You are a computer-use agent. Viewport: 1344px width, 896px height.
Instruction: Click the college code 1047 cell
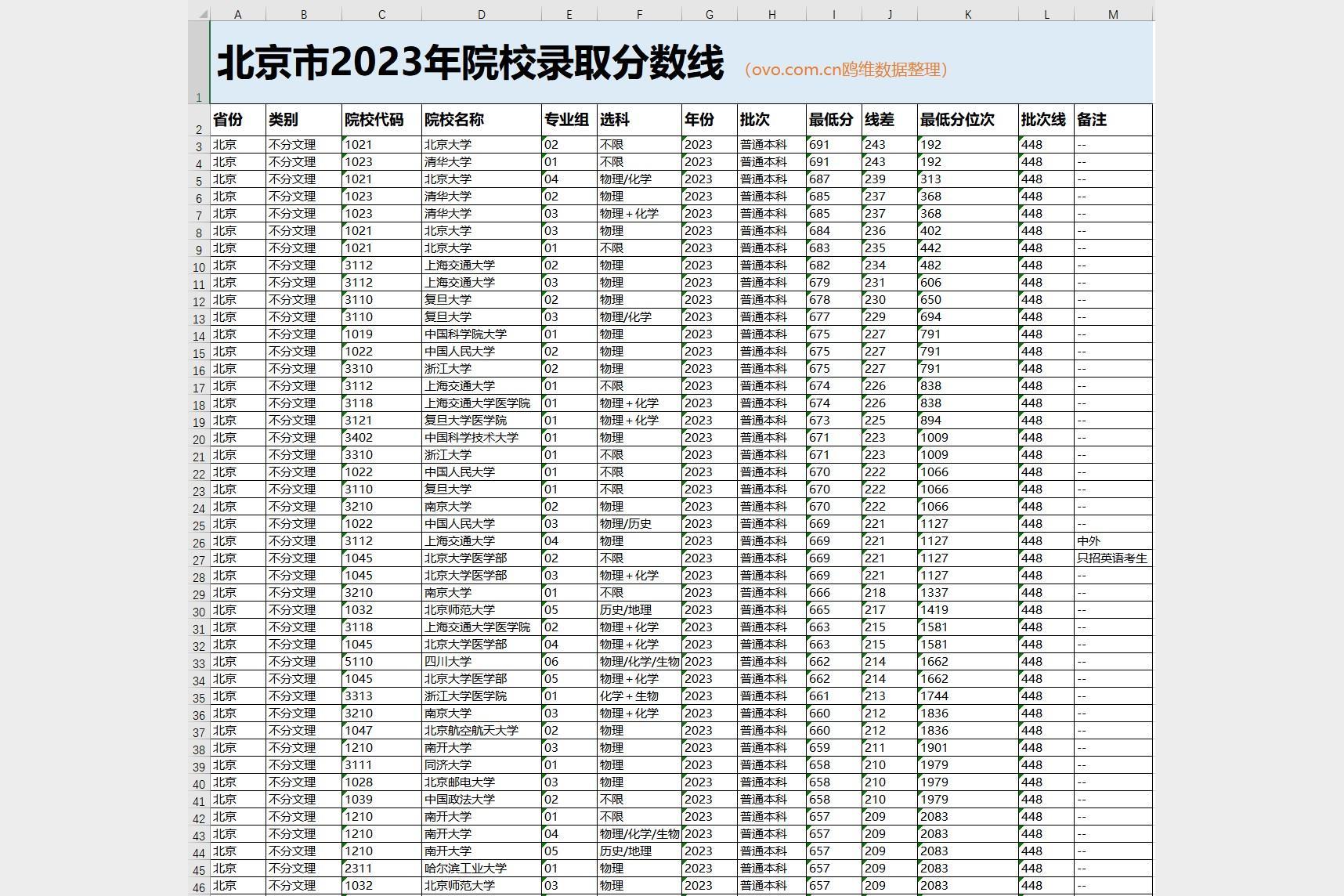381,731
